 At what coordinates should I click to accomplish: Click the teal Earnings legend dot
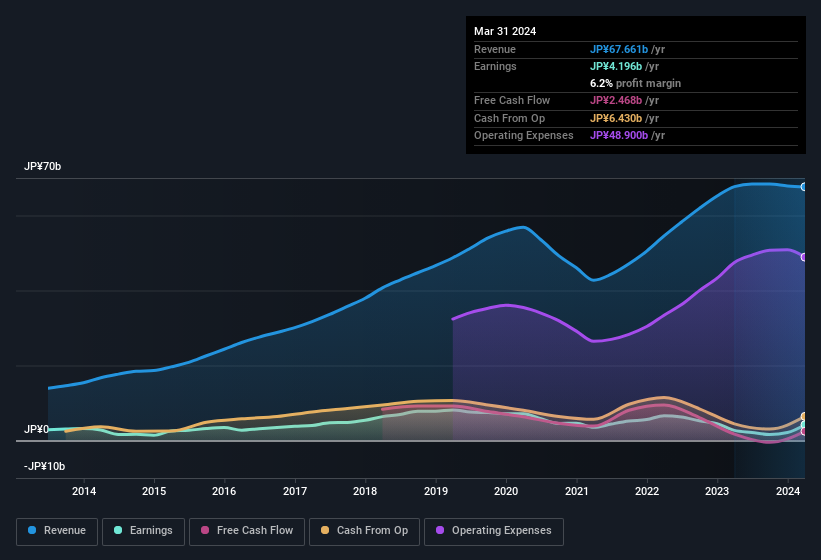pos(119,531)
